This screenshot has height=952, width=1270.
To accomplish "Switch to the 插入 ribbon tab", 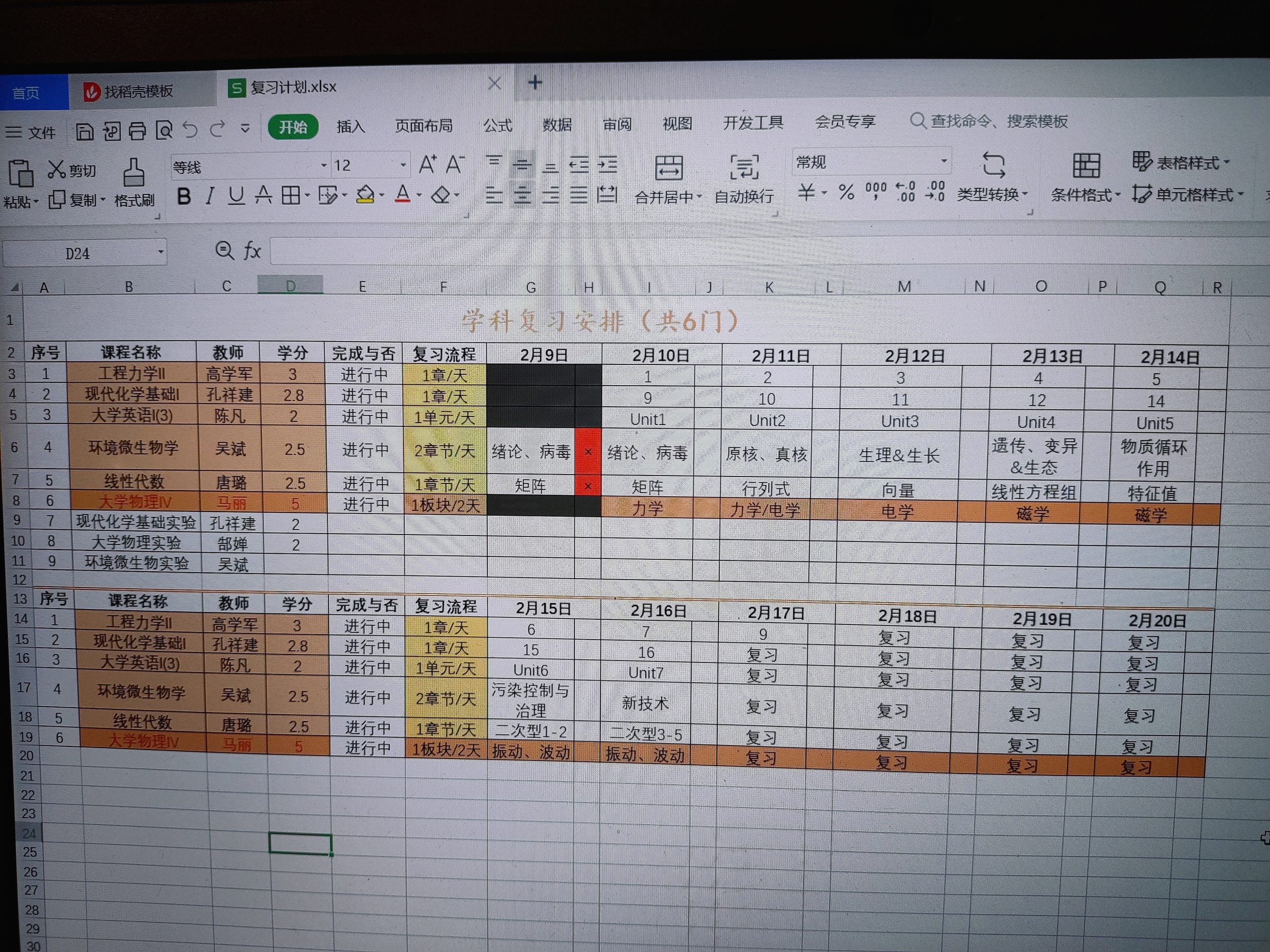I will click(350, 126).
